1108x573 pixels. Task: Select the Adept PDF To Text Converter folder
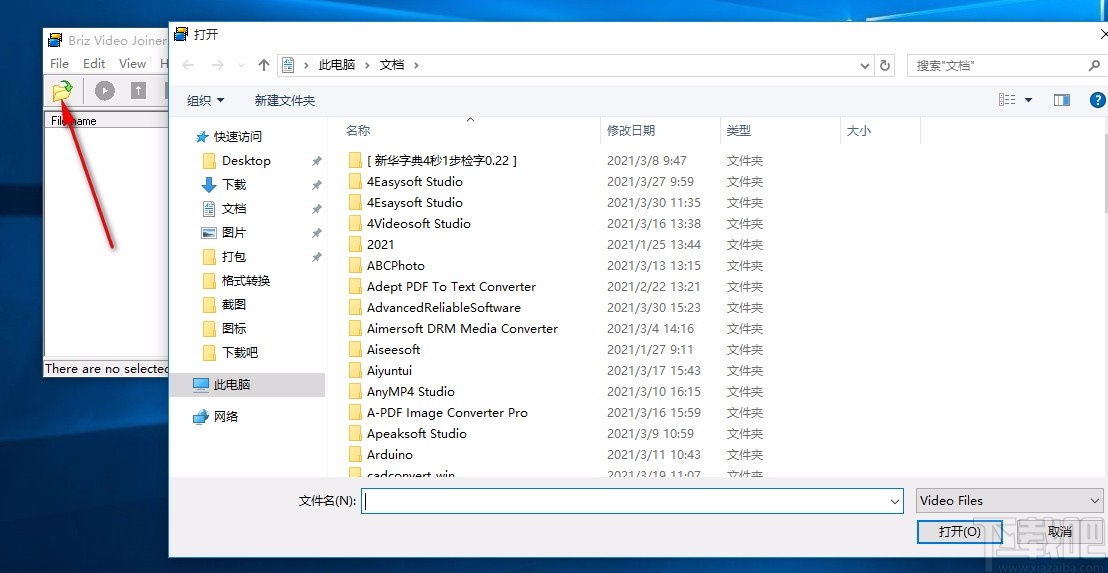tap(451, 287)
